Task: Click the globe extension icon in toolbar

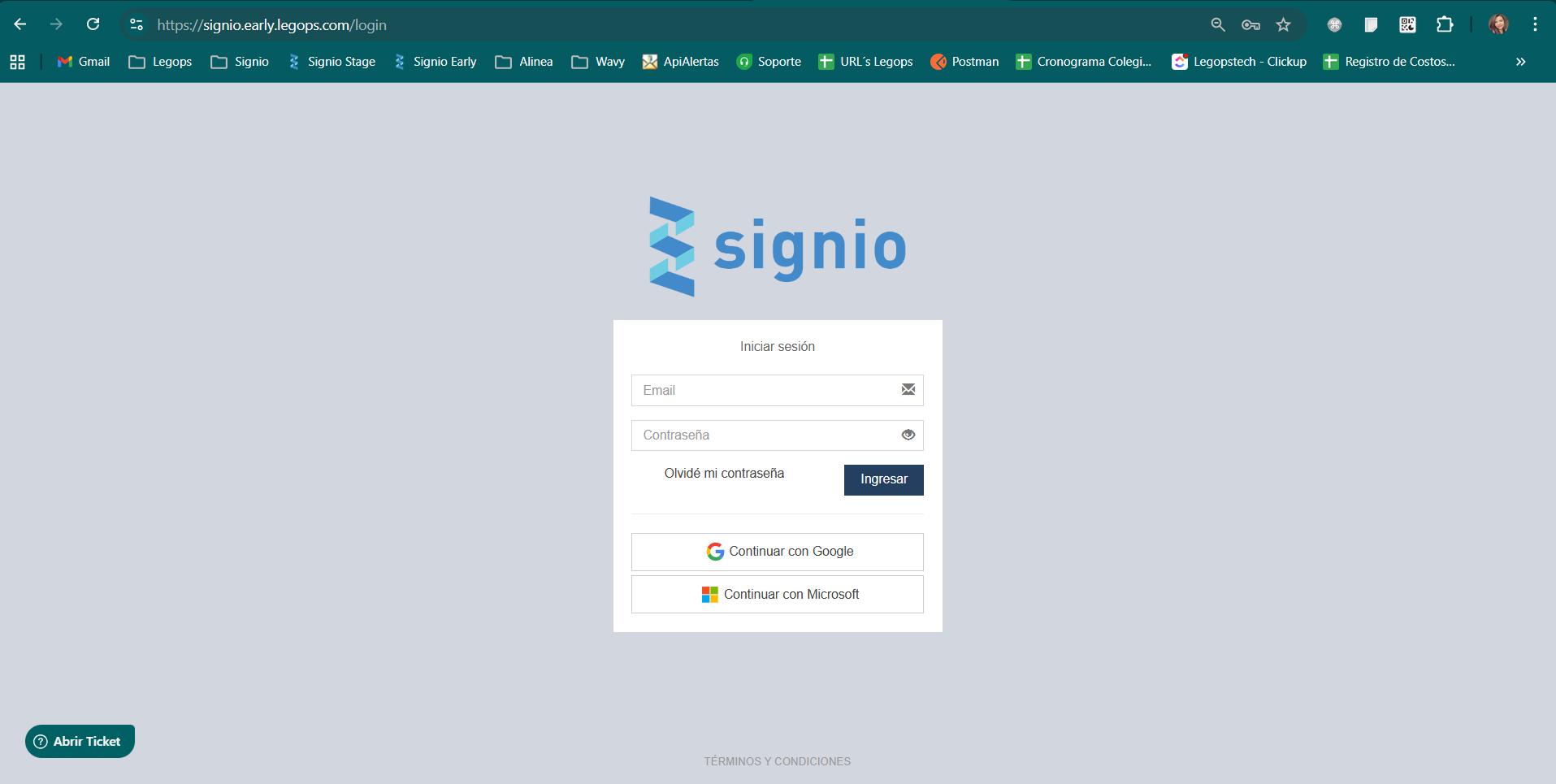Action: pos(1334,25)
